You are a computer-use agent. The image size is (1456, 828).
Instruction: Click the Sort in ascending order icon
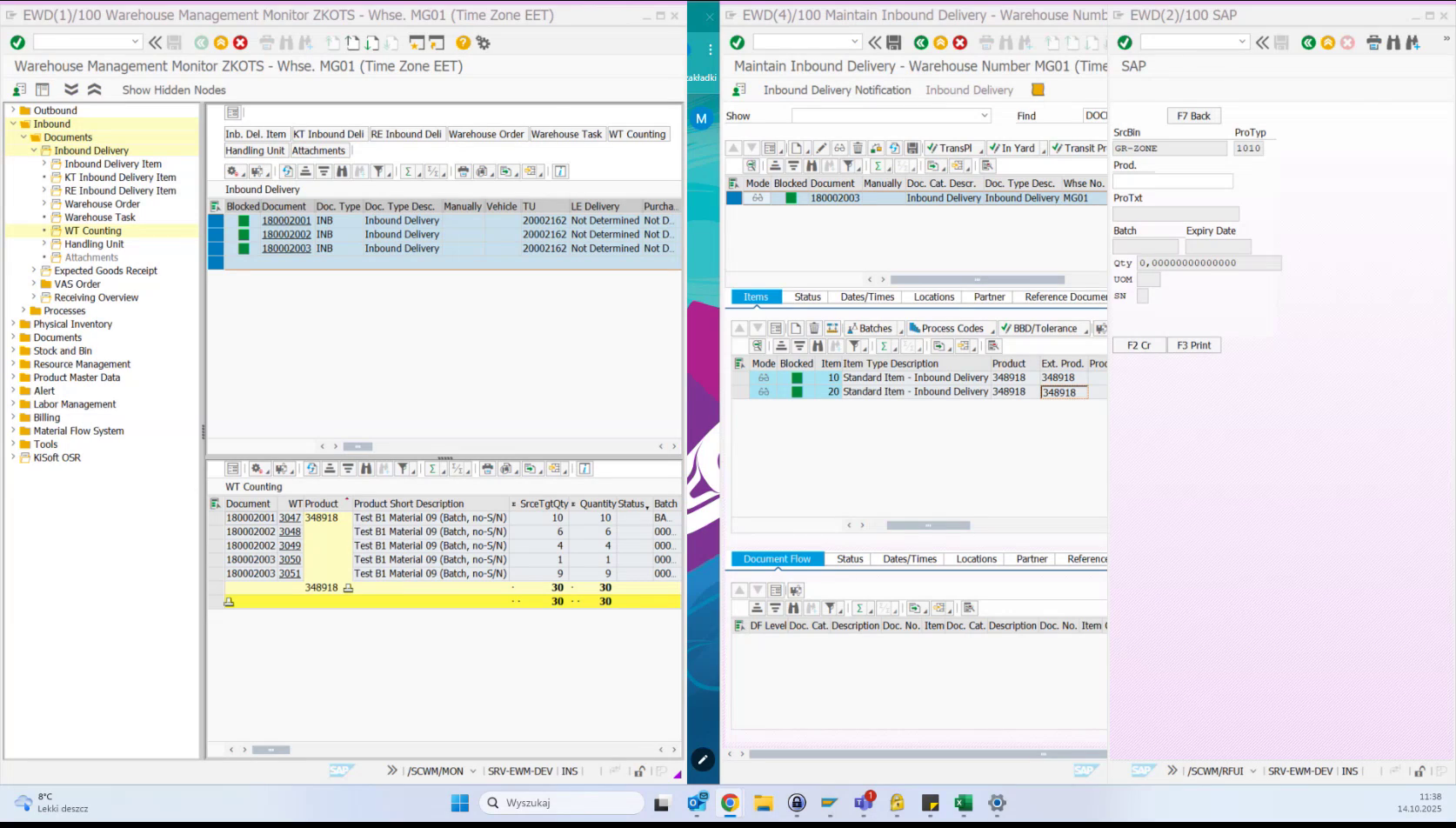[304, 170]
